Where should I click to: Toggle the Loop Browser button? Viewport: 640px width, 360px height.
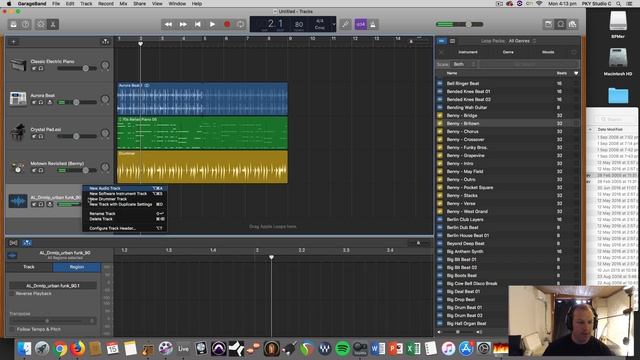pyautogui.click(x=561, y=24)
